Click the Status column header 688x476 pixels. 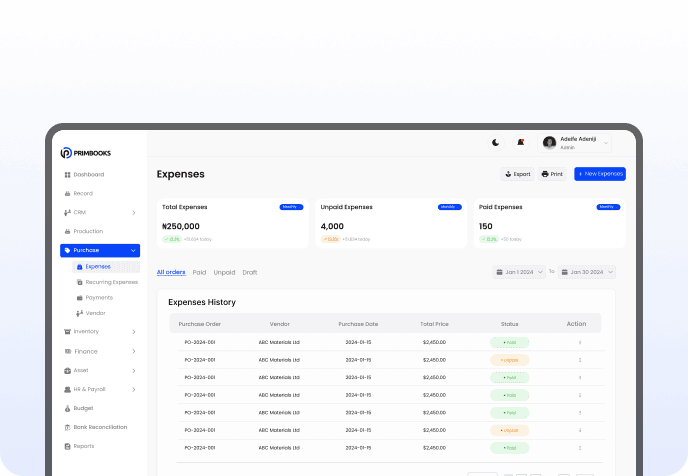(509, 324)
